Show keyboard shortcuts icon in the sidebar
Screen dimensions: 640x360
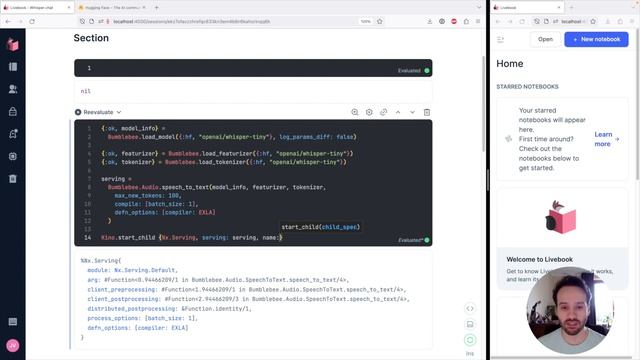tap(13, 322)
